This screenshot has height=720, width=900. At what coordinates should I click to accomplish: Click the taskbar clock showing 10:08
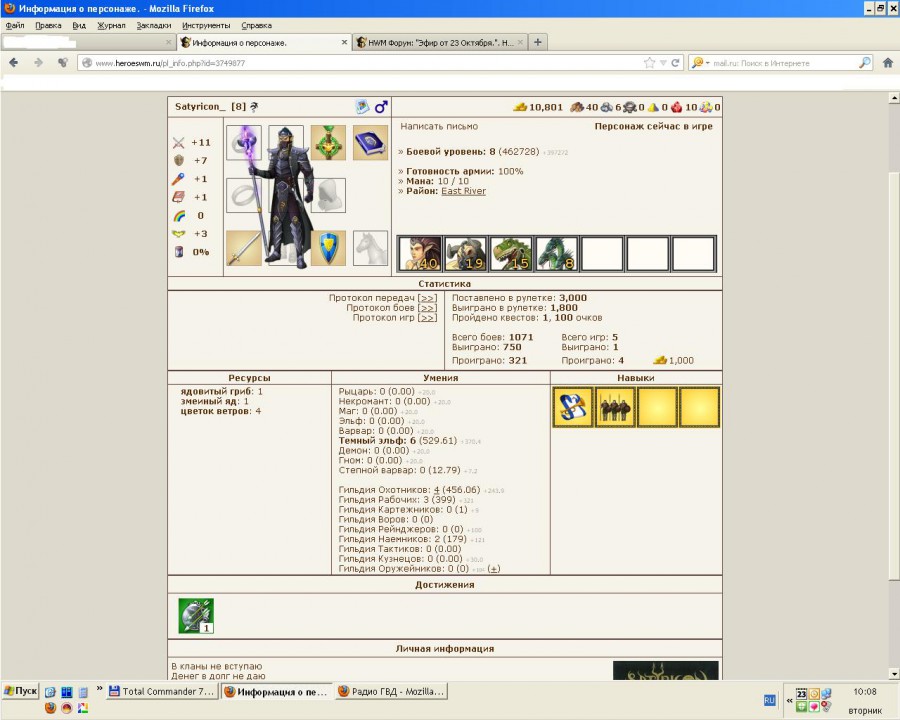pyautogui.click(x=864, y=692)
